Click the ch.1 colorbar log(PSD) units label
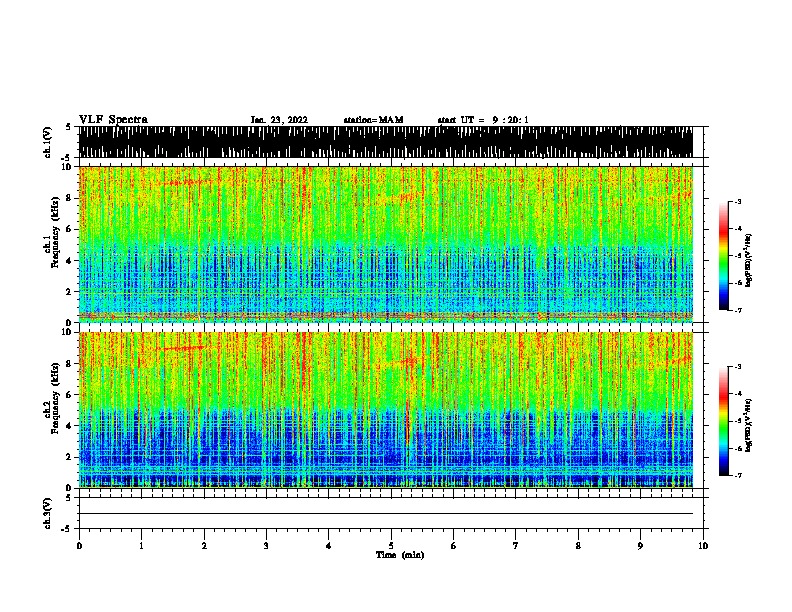 749,260
